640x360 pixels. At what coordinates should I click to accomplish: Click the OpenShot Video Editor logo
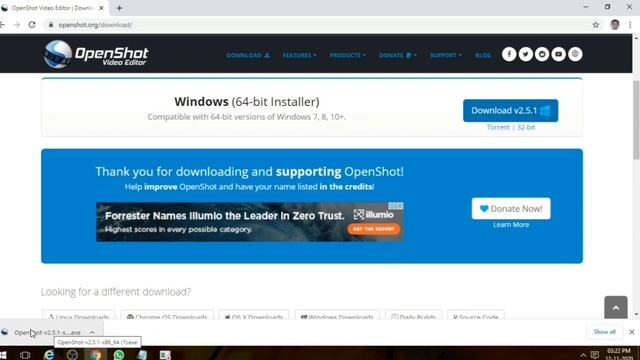96,54
